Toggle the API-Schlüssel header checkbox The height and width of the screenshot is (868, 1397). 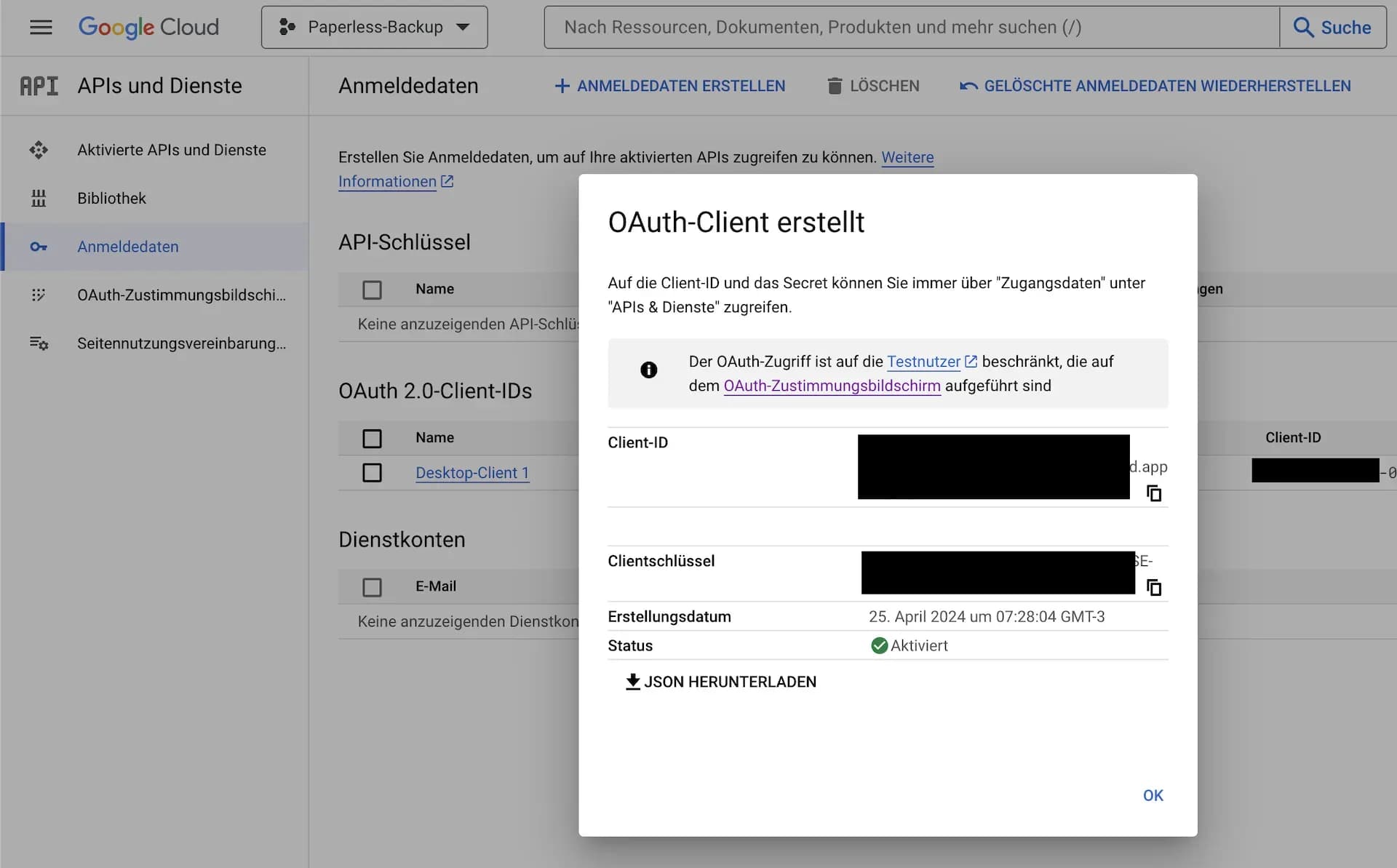tap(372, 290)
